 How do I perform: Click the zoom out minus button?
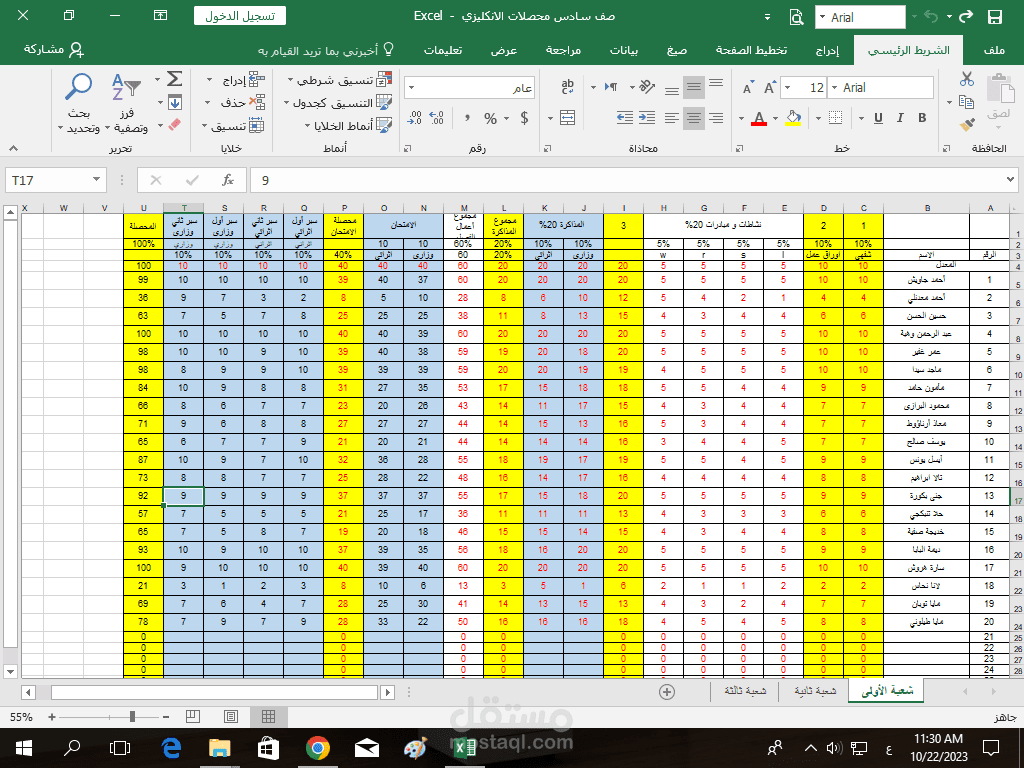(166, 717)
